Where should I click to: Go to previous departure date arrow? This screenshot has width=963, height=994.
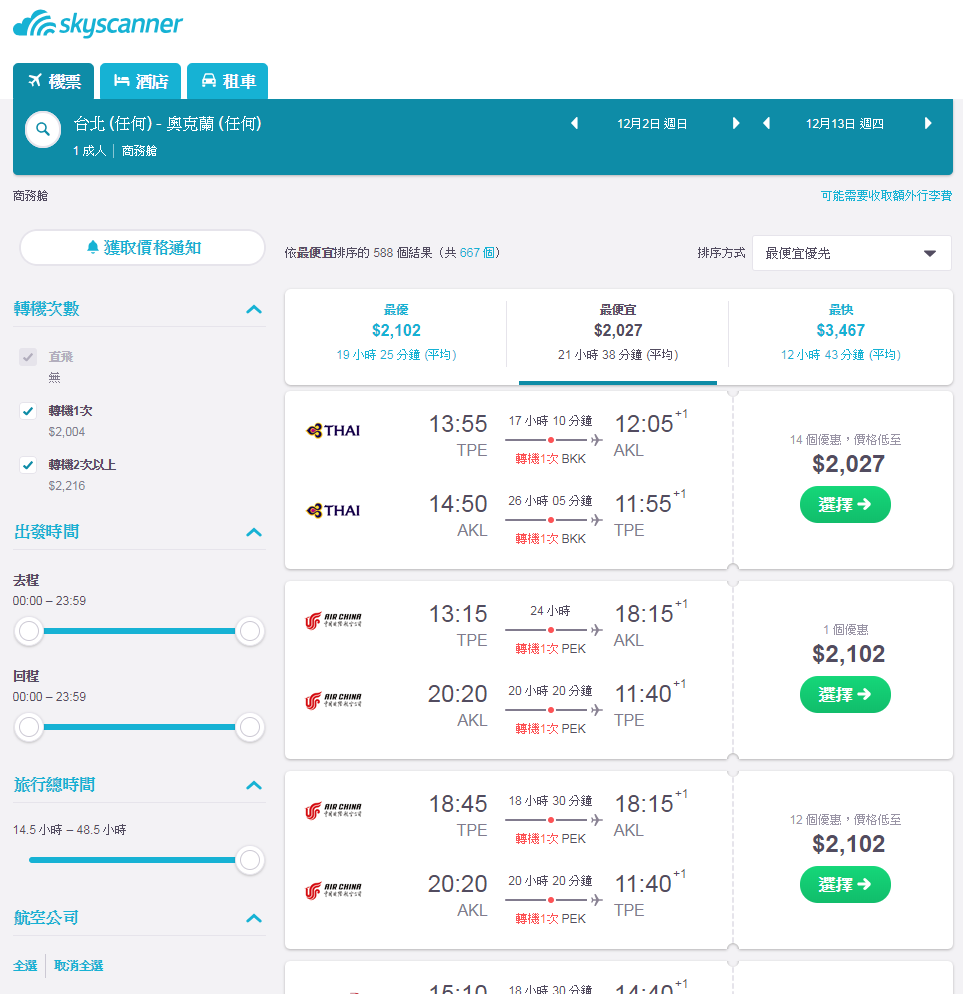[574, 123]
